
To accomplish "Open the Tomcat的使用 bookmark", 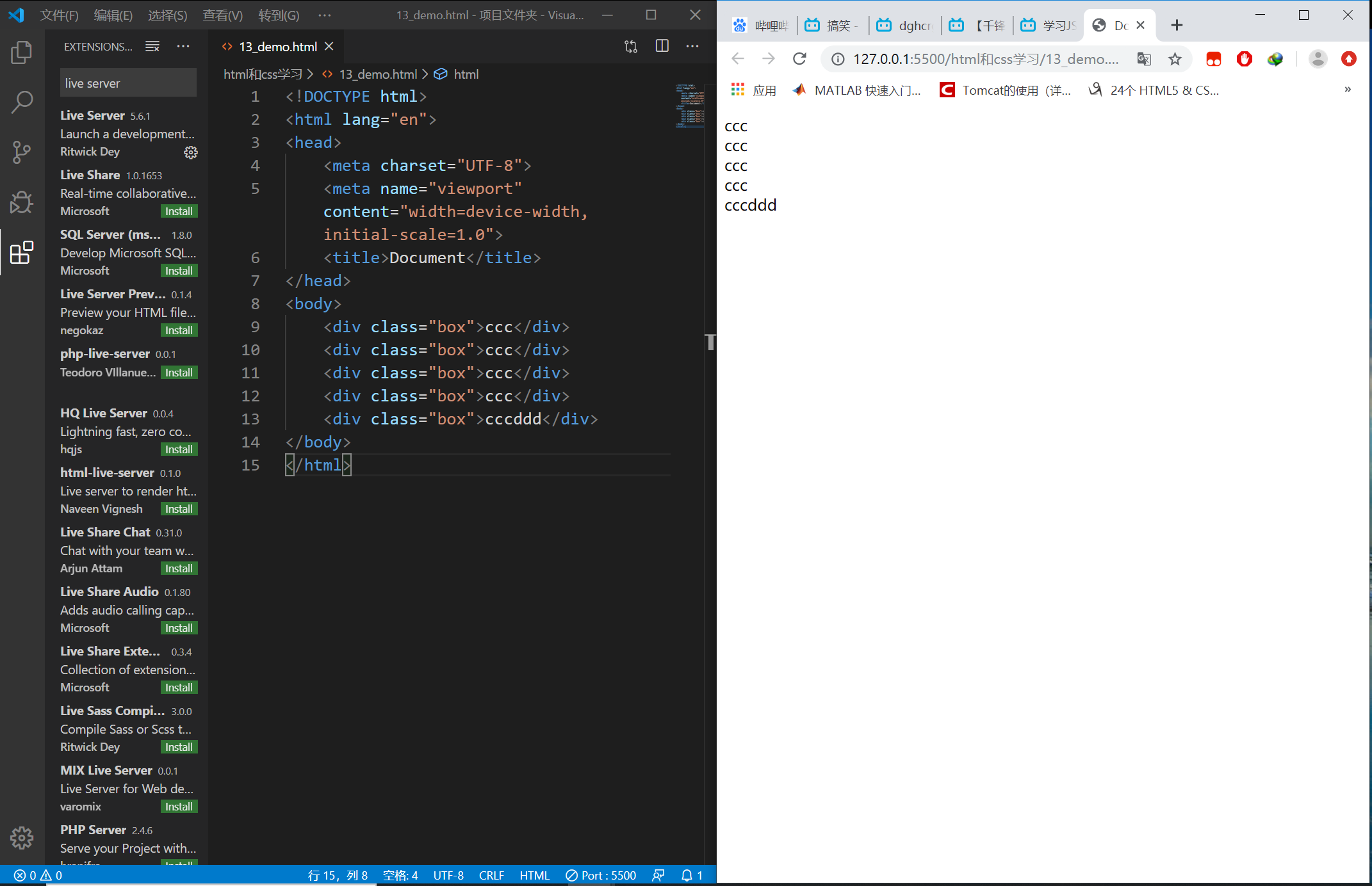I will 1003,90.
